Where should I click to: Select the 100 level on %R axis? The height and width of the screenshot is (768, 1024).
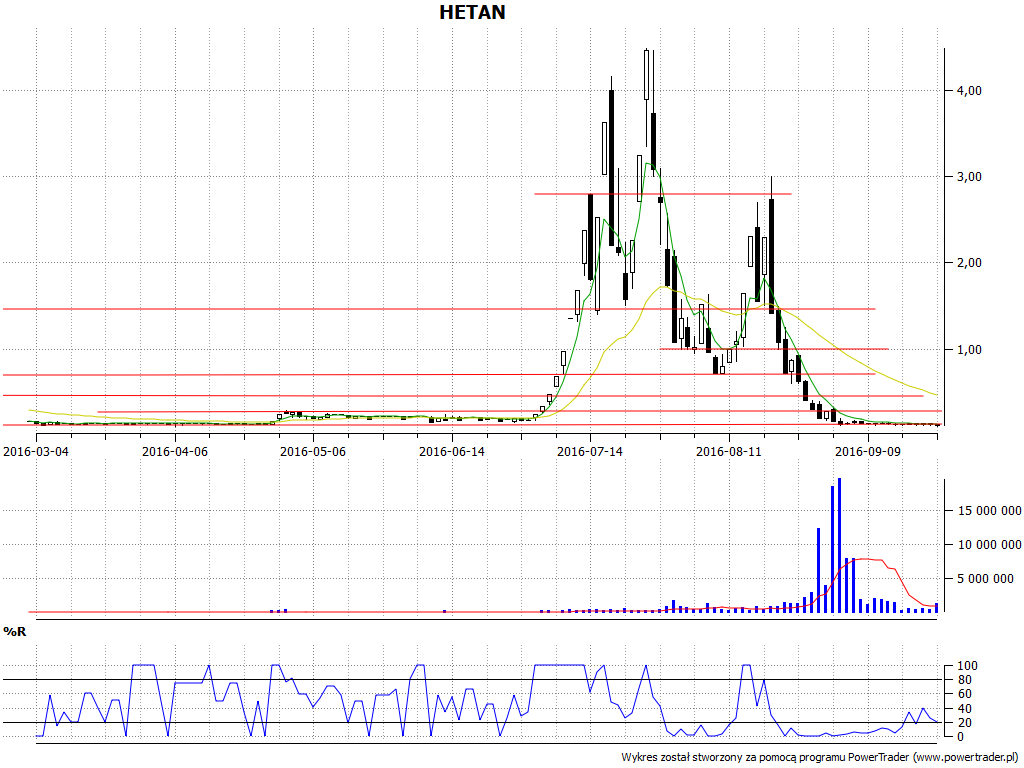967,666
